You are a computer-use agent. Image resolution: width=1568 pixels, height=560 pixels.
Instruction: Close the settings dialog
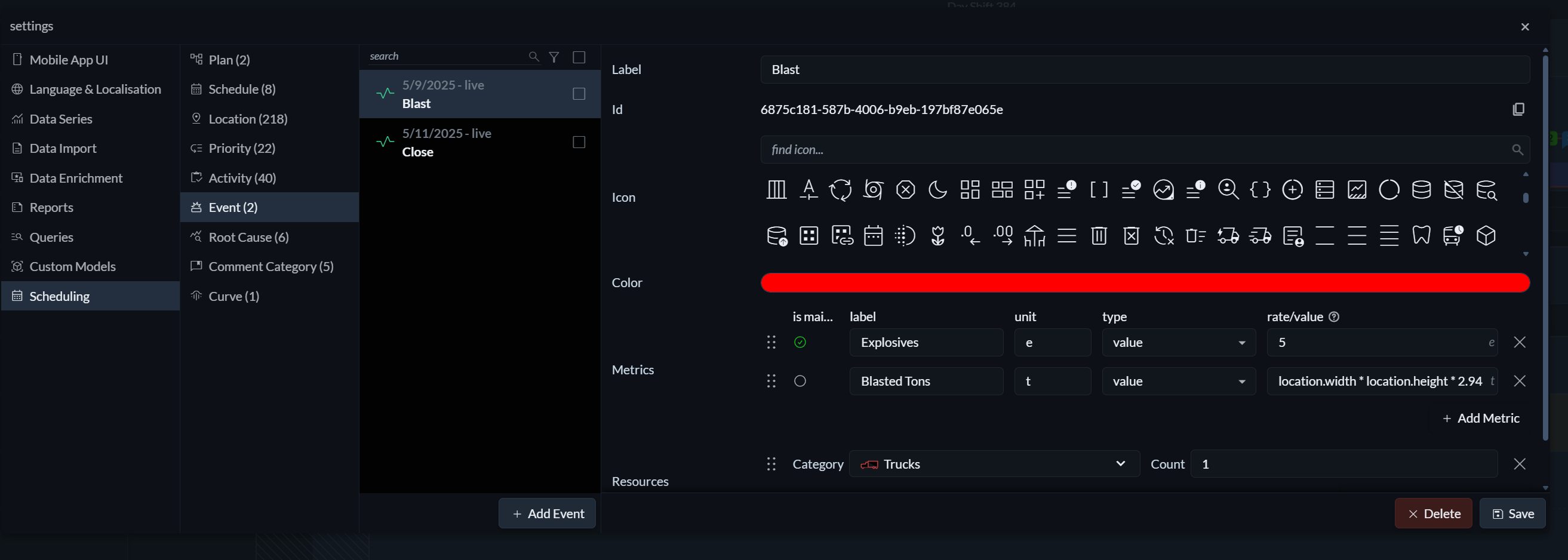1525,27
